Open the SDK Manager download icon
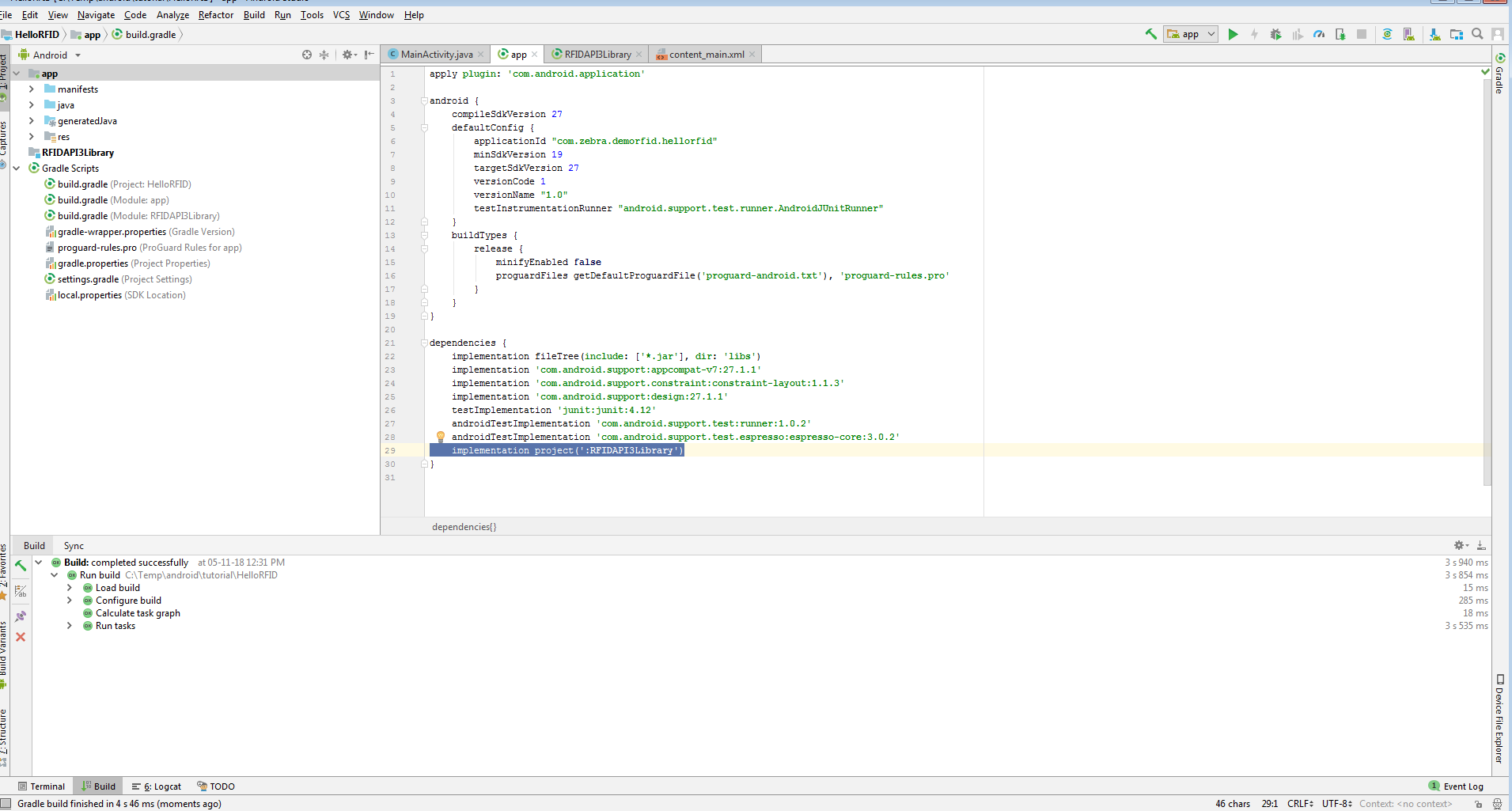 pyautogui.click(x=1434, y=34)
